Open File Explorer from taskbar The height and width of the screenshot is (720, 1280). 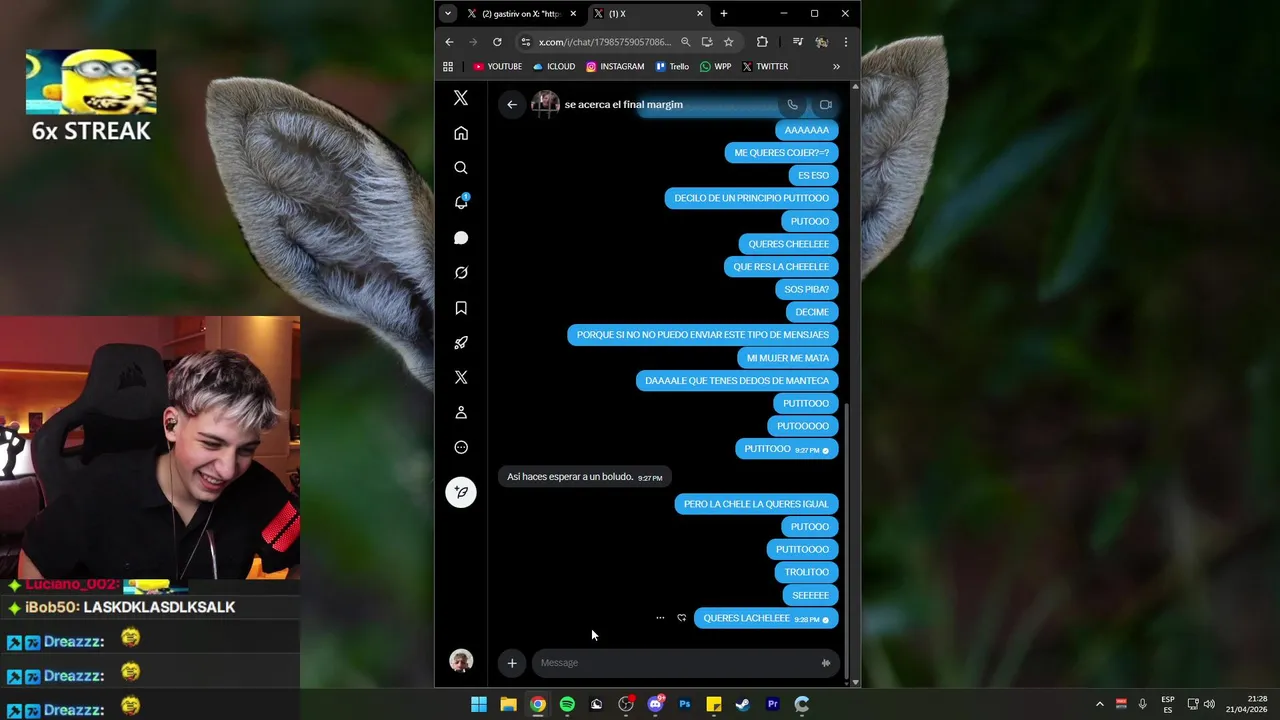click(x=508, y=704)
